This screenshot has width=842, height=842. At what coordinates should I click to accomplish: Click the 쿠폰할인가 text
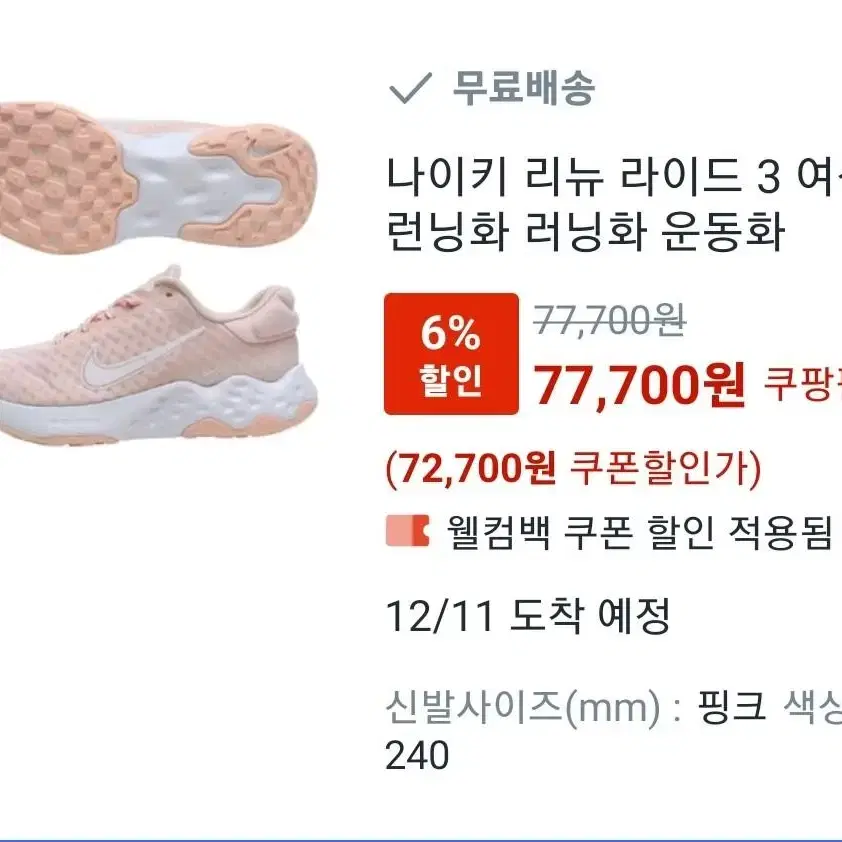click(x=665, y=468)
